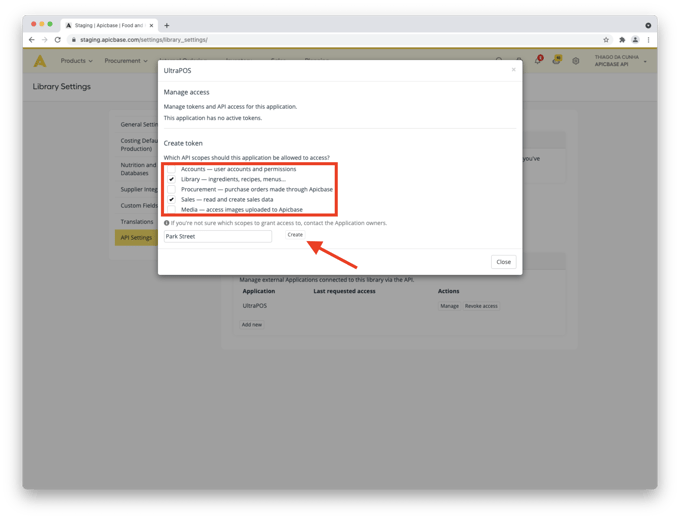Click the browser back arrow

(x=31, y=39)
